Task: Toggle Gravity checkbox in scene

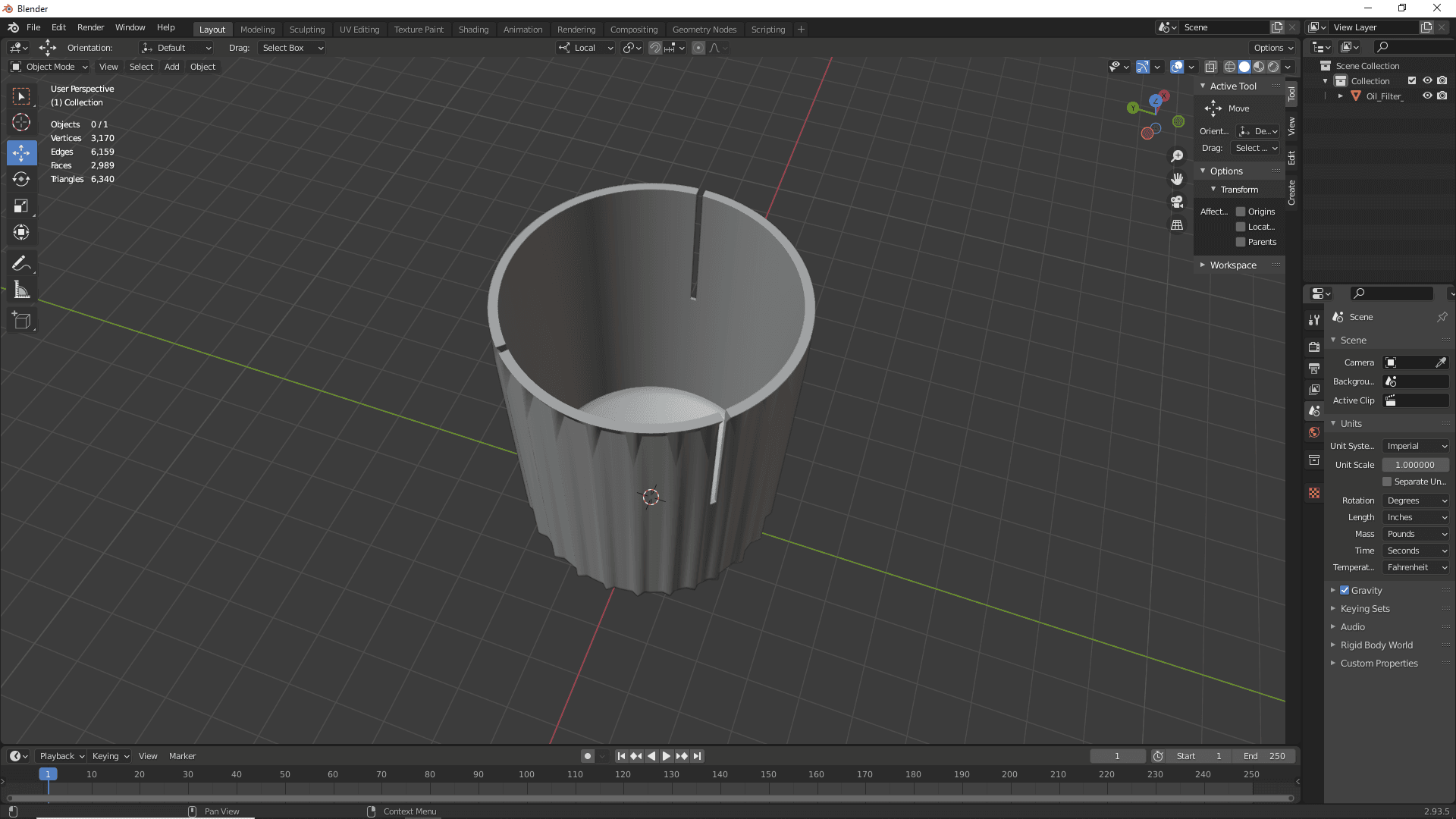Action: [x=1345, y=590]
